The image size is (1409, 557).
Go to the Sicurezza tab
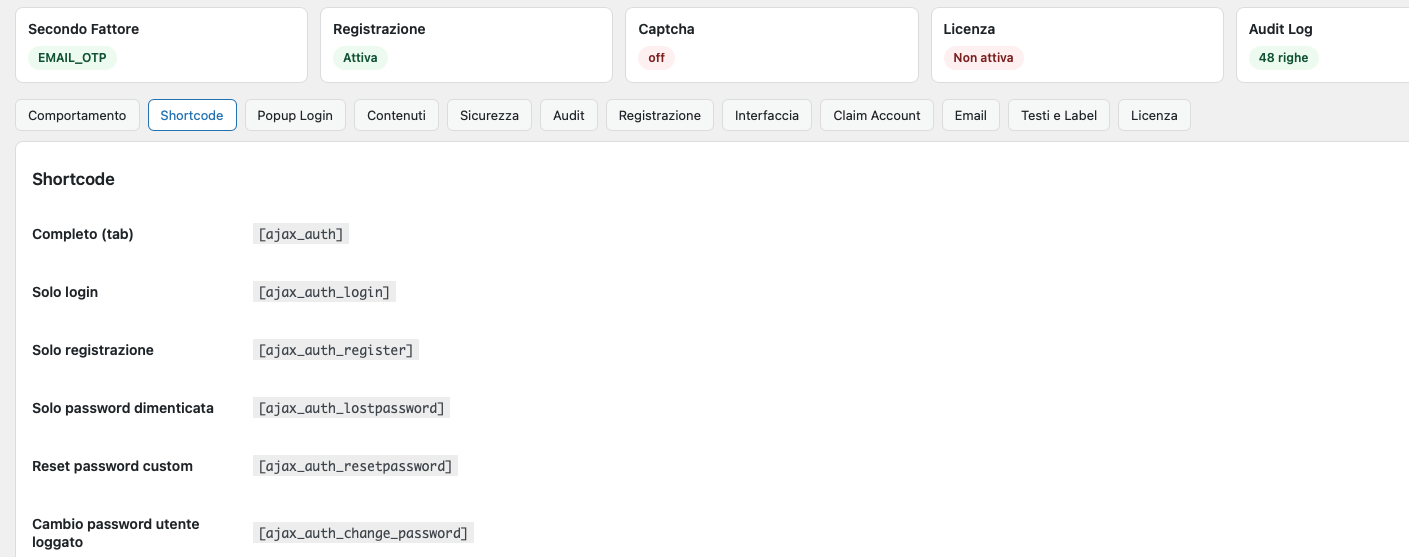489,115
